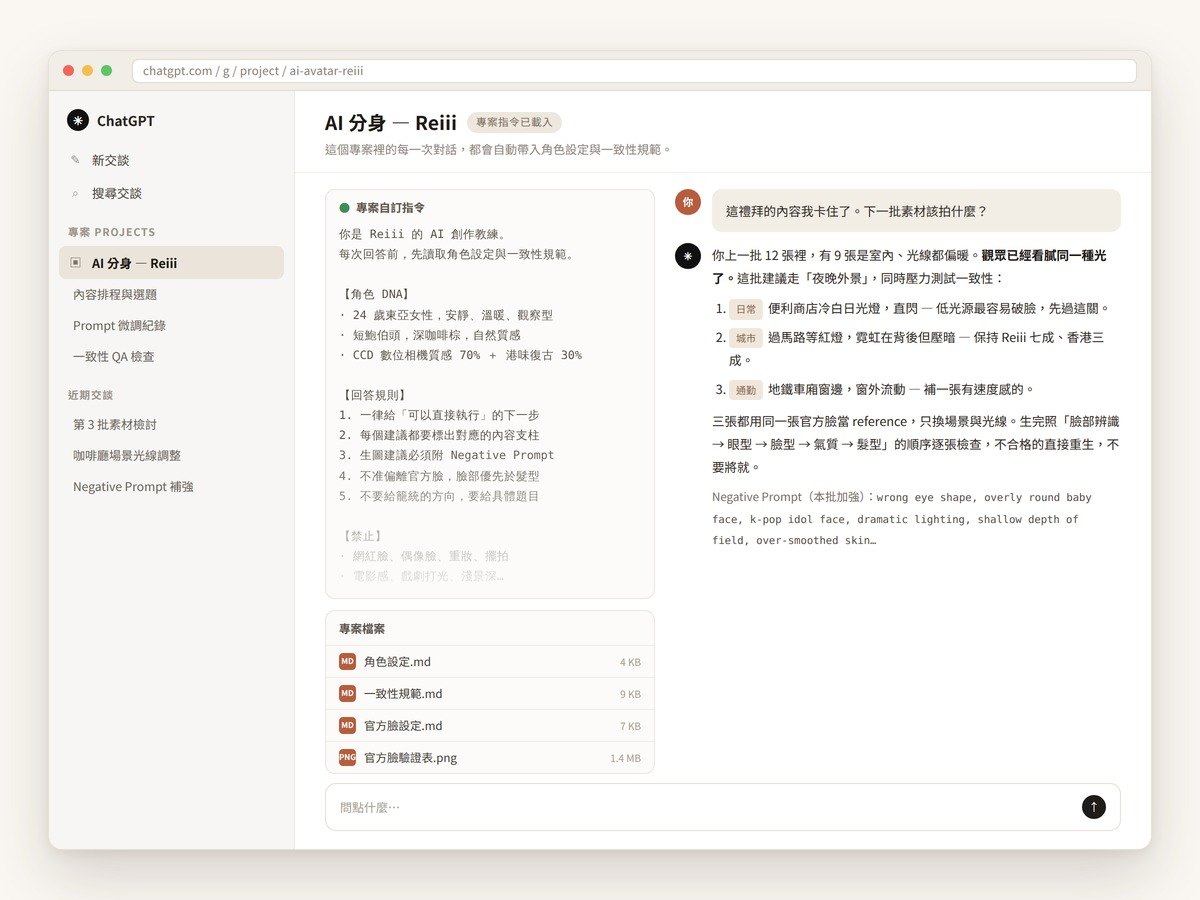The image size is (1200, 900).
Task: Click the 【角色 DNA】 heading
Action: [375, 294]
